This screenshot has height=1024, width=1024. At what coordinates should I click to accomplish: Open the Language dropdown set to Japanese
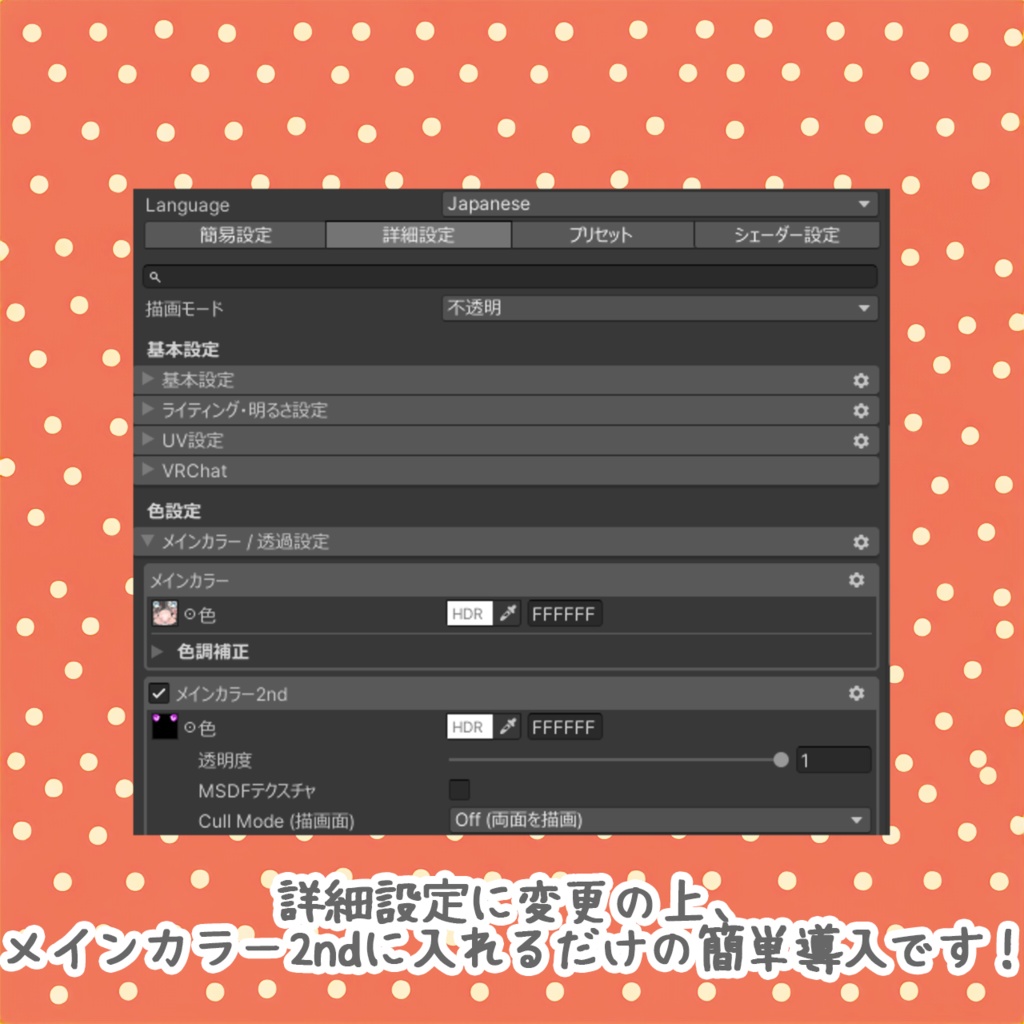click(x=660, y=204)
